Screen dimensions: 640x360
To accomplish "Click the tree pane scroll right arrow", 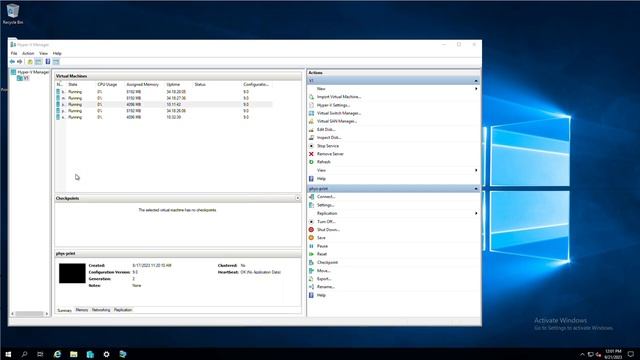I will pyautogui.click(x=47, y=314).
